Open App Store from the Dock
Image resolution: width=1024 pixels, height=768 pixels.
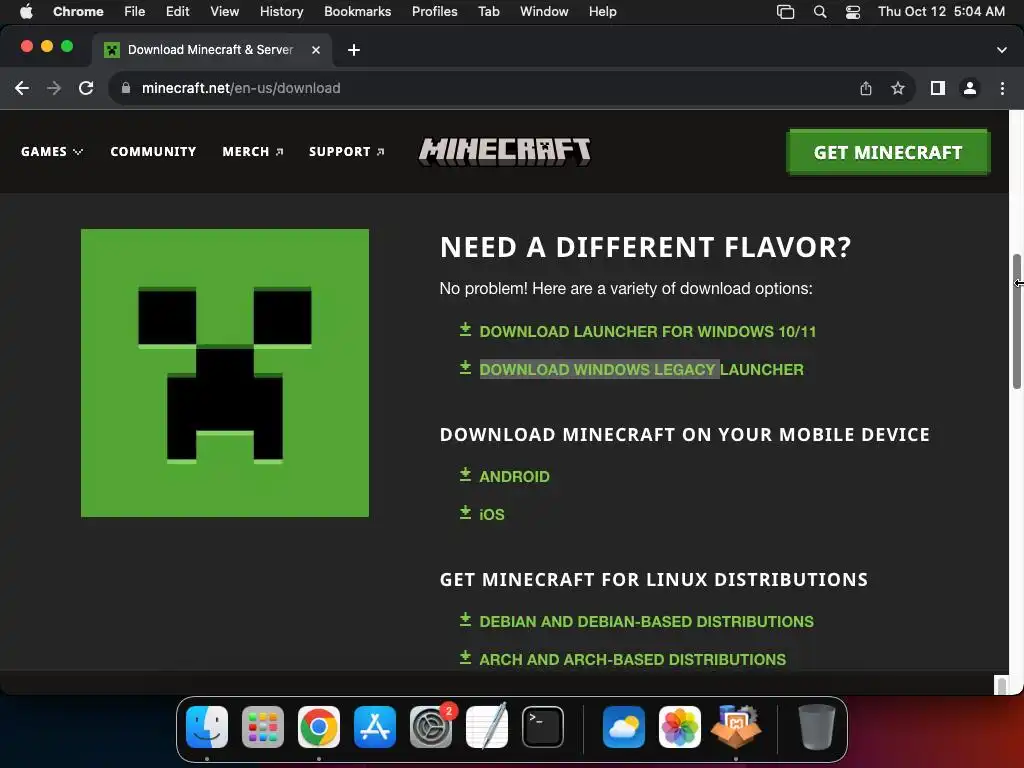(x=375, y=727)
